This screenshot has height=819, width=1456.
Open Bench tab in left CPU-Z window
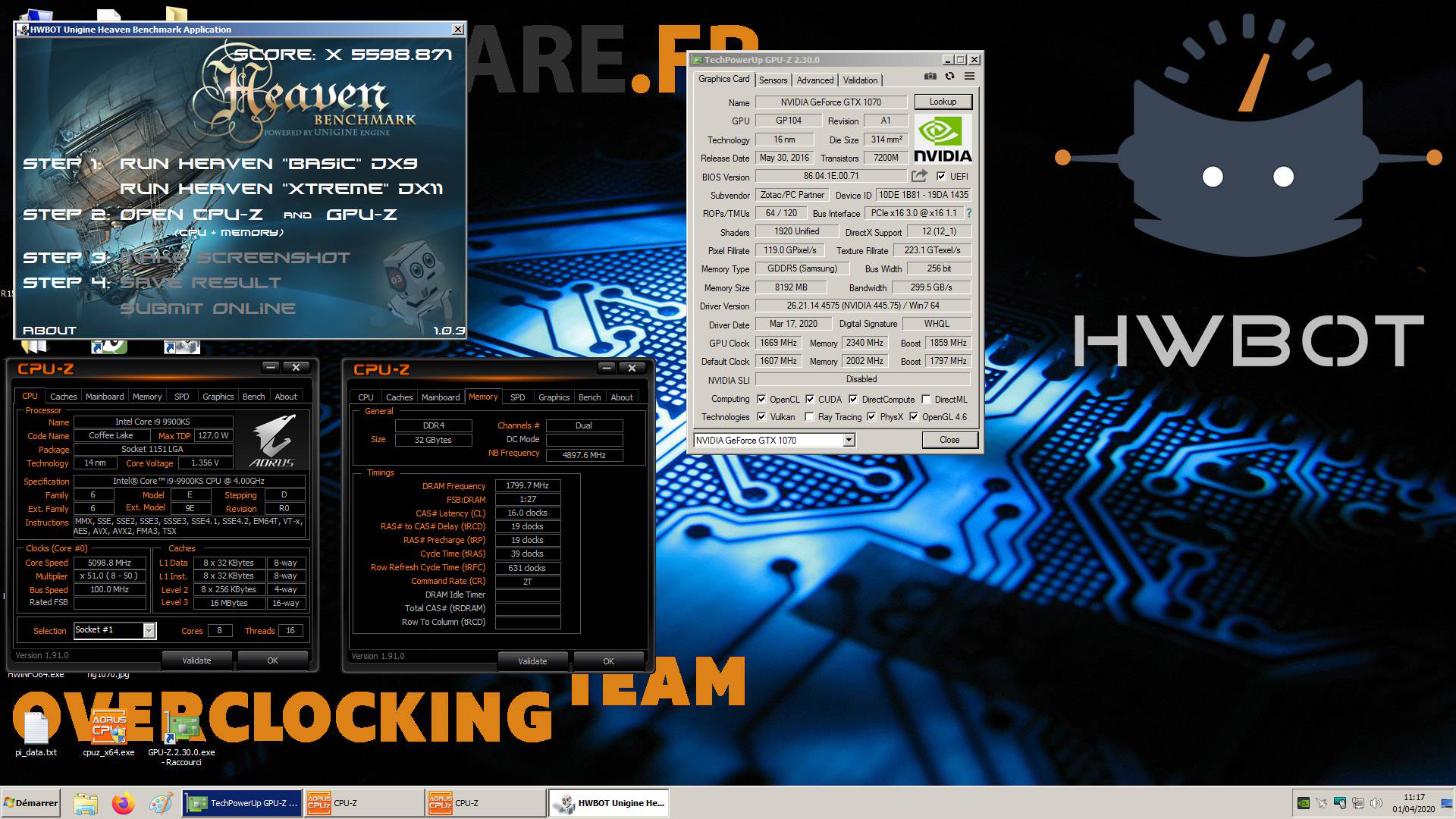click(x=253, y=397)
